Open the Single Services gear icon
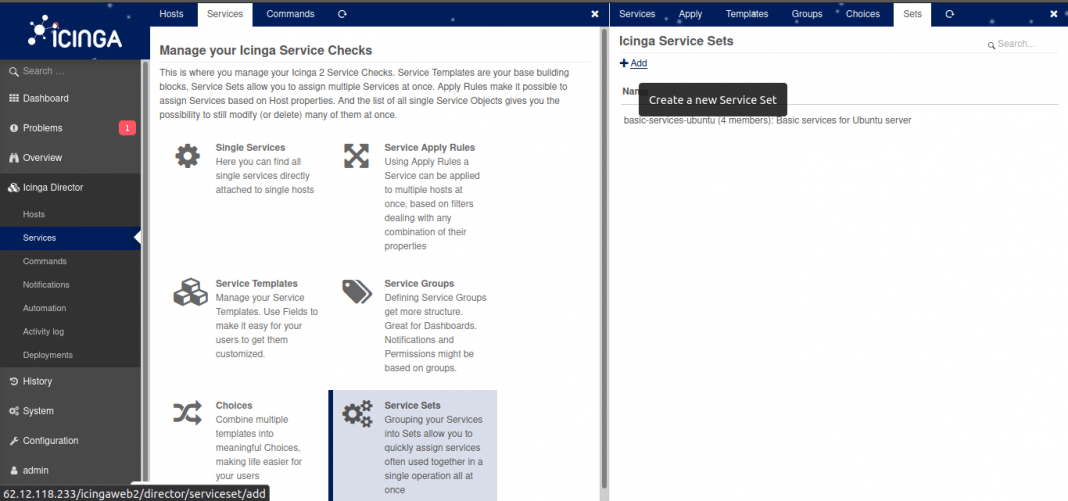Image resolution: width=1068 pixels, height=501 pixels. tap(187, 156)
